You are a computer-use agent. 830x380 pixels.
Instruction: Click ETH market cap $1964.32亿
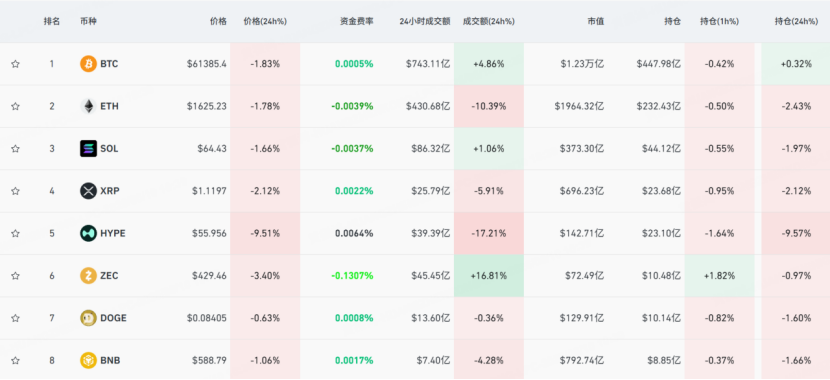pos(579,106)
